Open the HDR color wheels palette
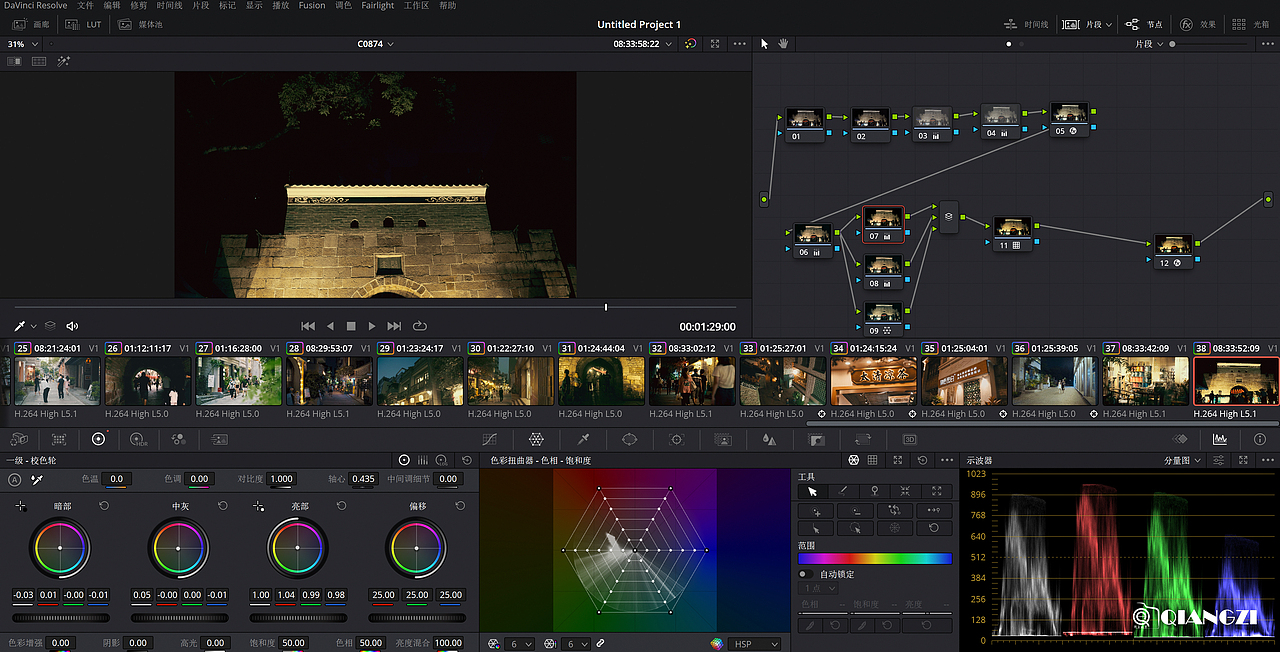Image resolution: width=1280 pixels, height=652 pixels. [x=138, y=439]
